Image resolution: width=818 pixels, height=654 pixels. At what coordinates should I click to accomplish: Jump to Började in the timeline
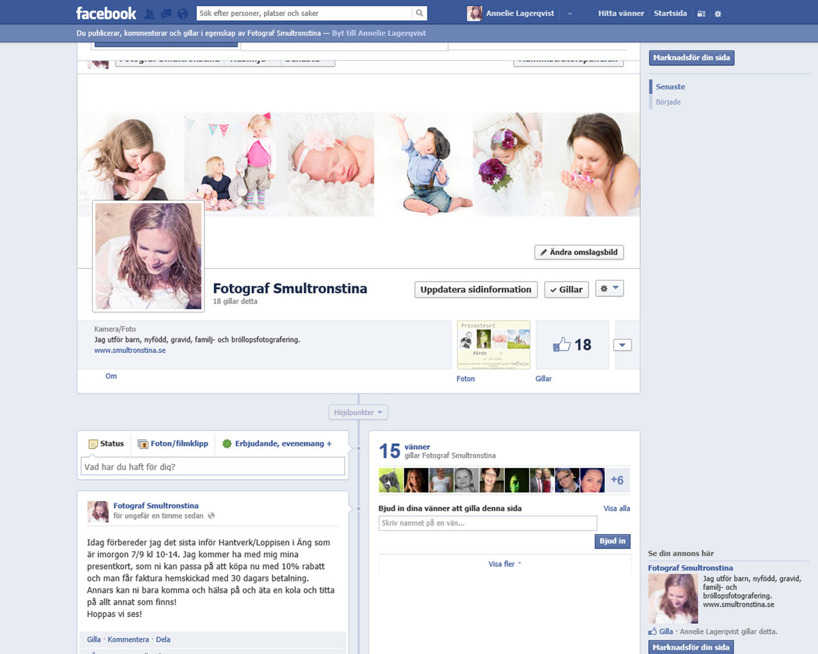pyautogui.click(x=668, y=102)
